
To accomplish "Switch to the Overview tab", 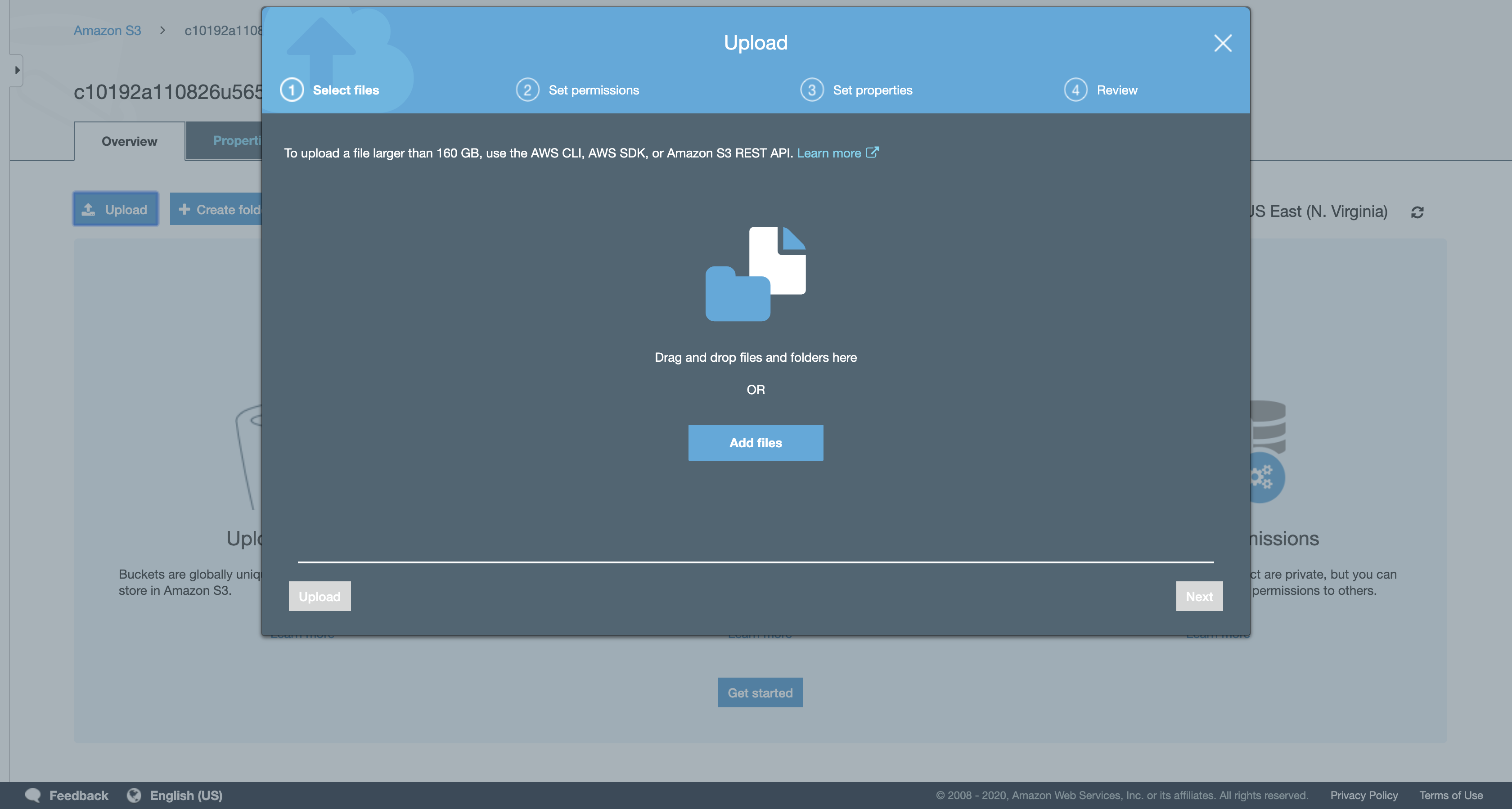I will 129,141.
